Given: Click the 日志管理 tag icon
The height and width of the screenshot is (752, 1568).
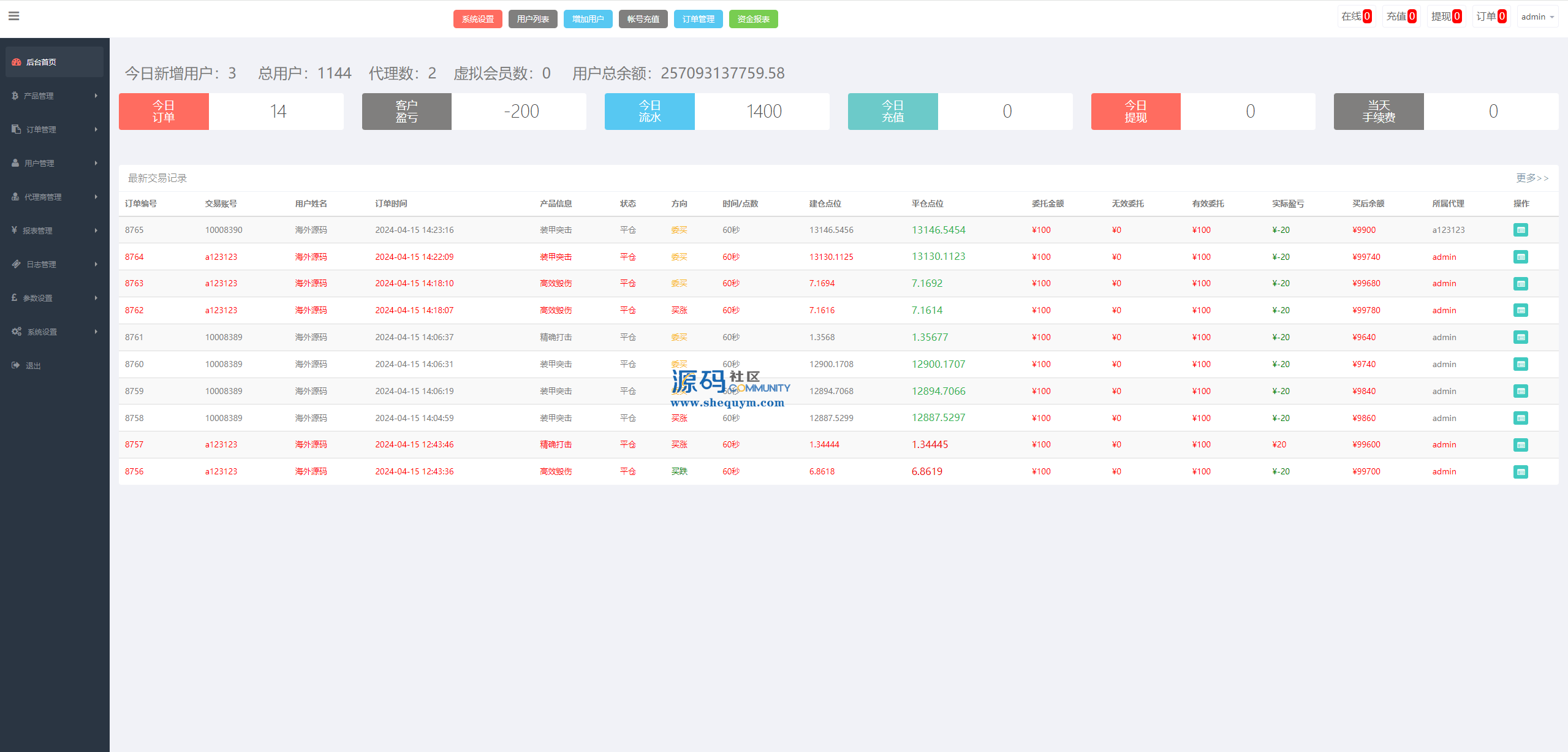Looking at the screenshot, I should click(16, 264).
